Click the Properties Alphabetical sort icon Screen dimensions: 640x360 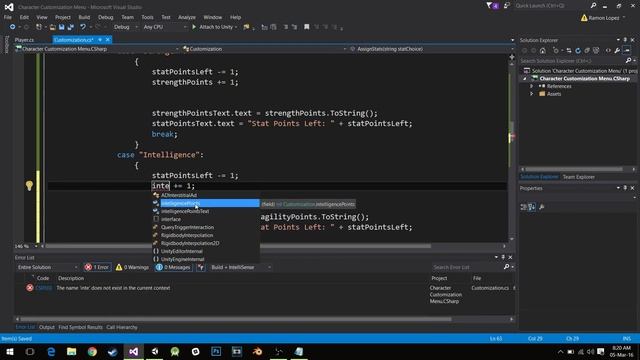point(532,207)
